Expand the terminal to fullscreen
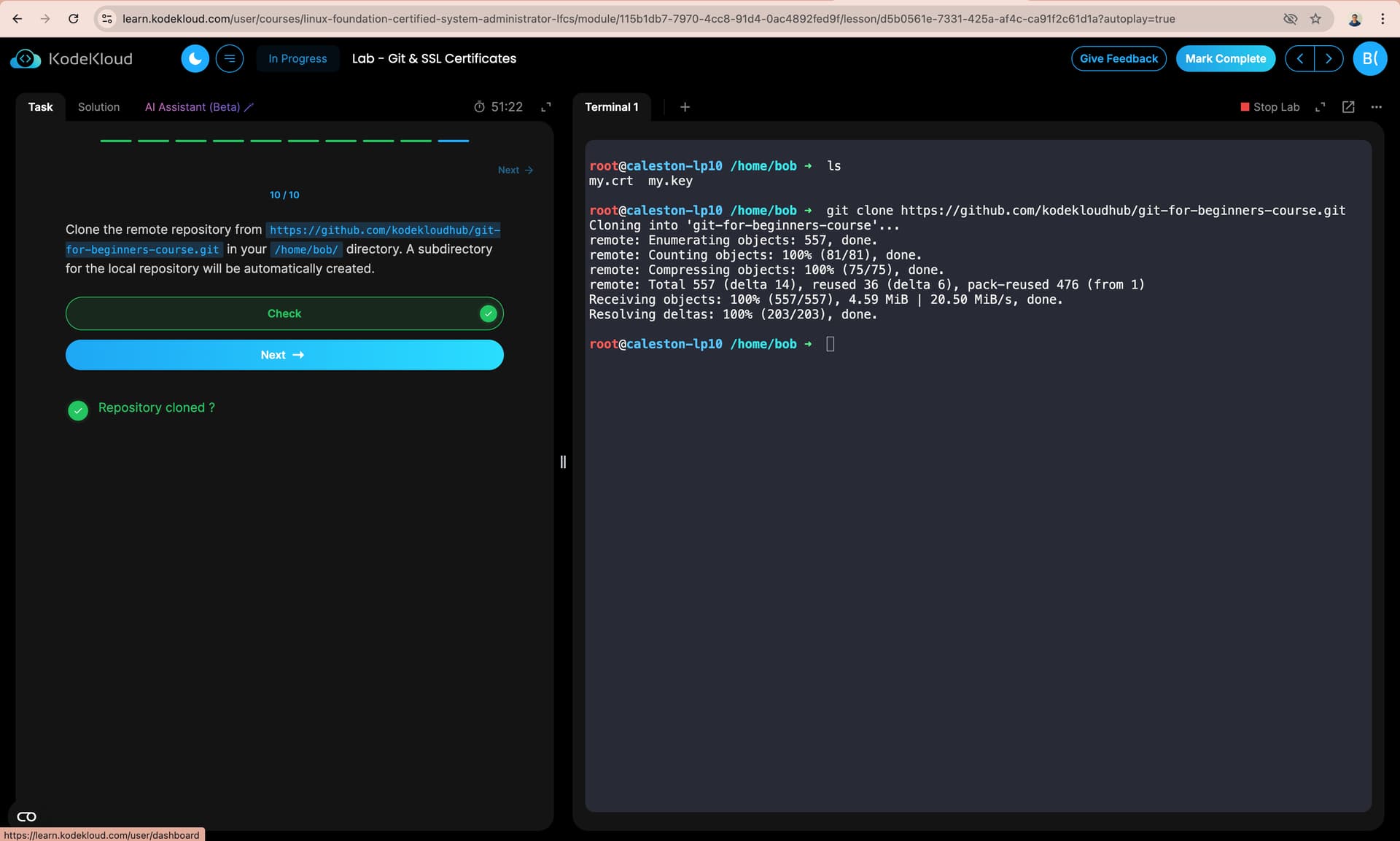The image size is (1400, 841). coord(1320,107)
